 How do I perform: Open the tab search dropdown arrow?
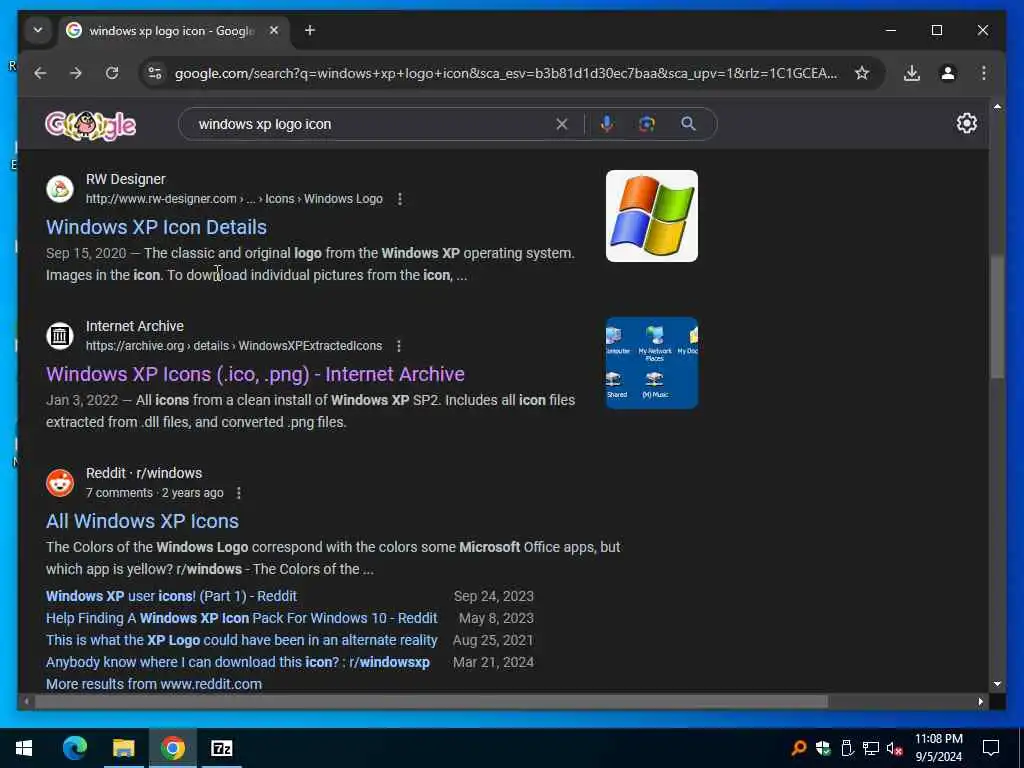[38, 30]
